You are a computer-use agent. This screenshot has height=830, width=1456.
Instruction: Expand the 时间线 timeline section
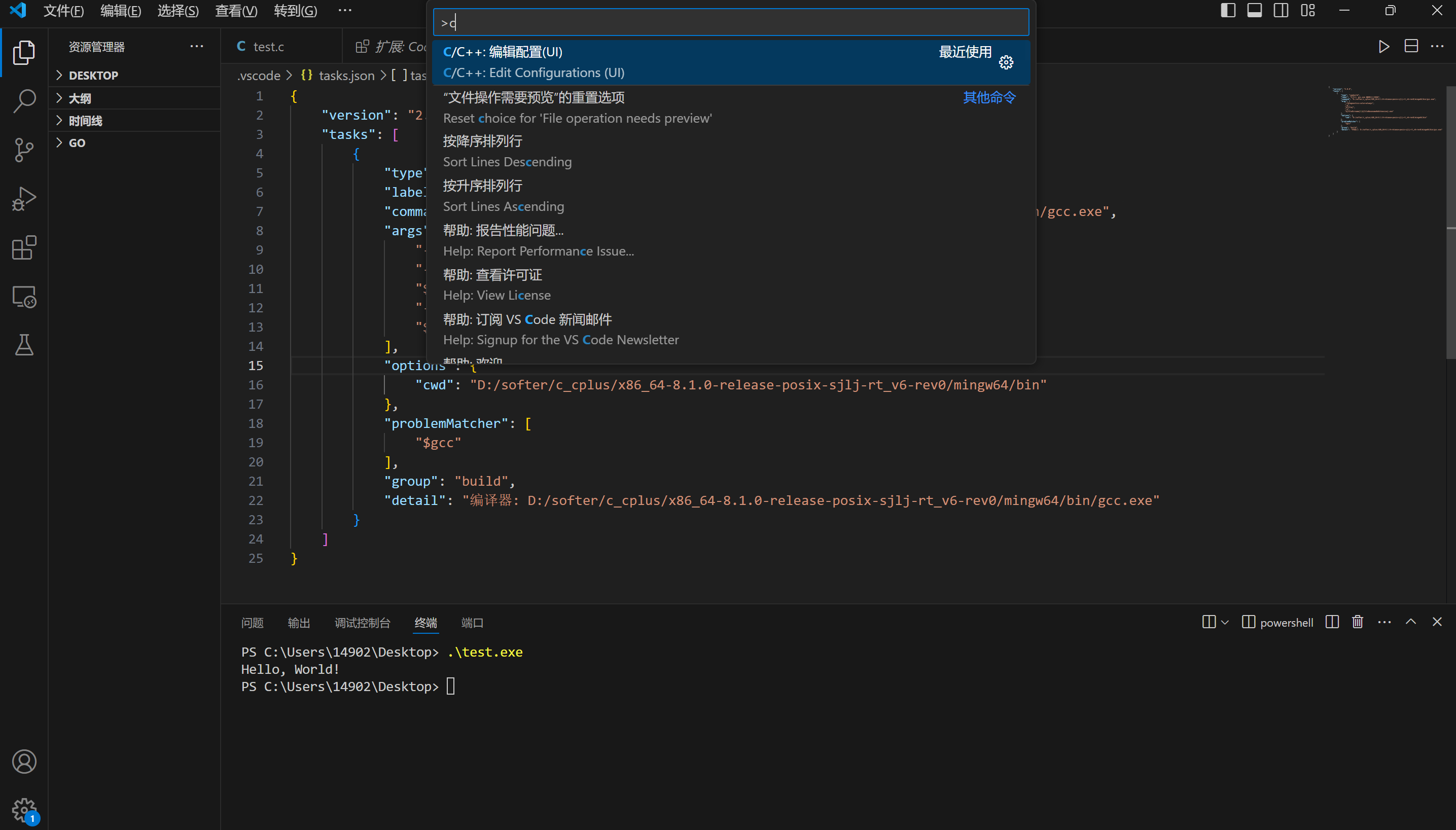(x=134, y=120)
